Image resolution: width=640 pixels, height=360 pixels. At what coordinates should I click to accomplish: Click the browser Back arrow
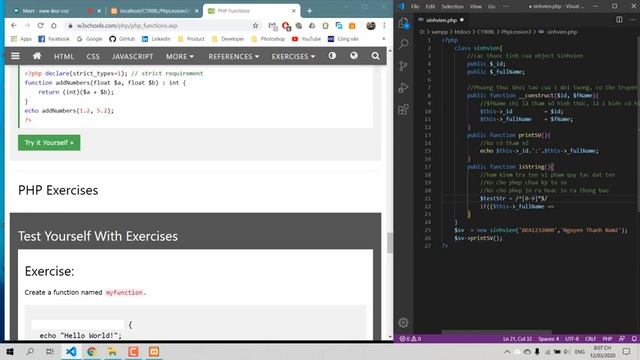click(x=14, y=26)
